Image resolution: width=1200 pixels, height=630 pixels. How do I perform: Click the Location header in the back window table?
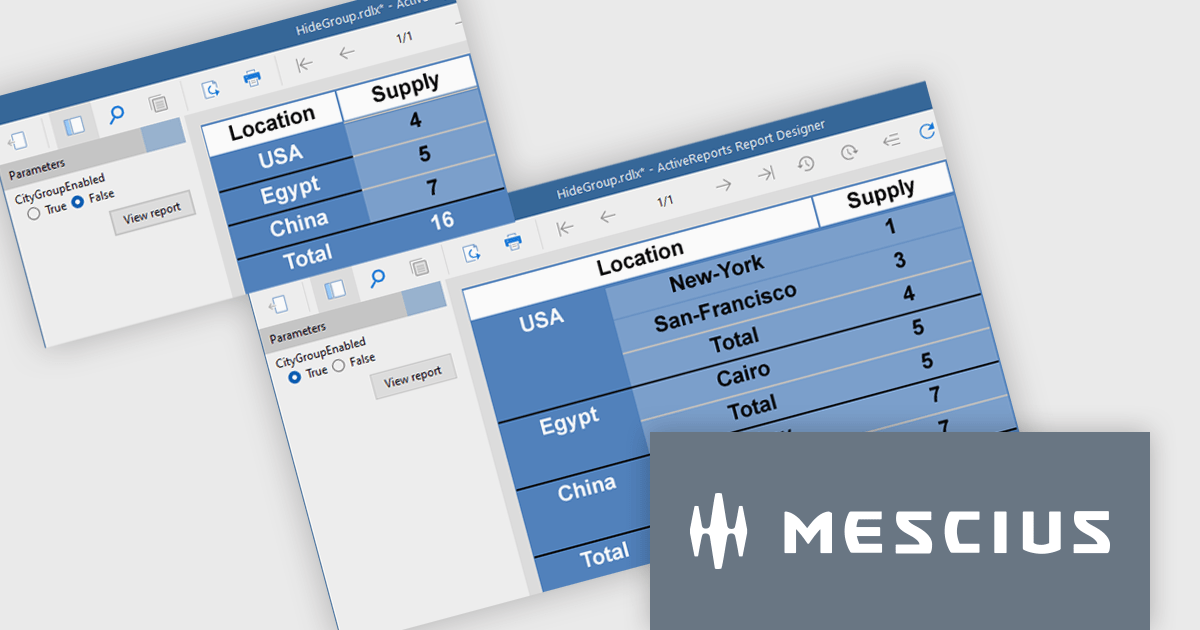click(271, 122)
